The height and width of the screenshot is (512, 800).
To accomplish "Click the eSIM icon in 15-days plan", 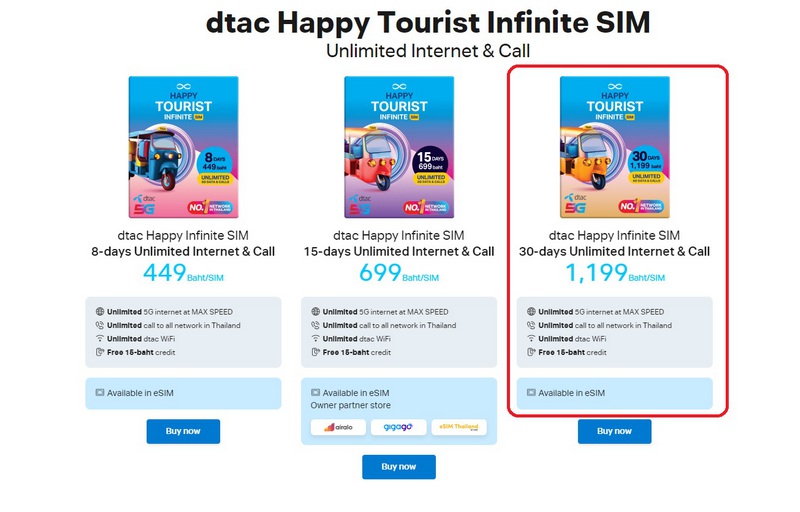I will click(315, 393).
